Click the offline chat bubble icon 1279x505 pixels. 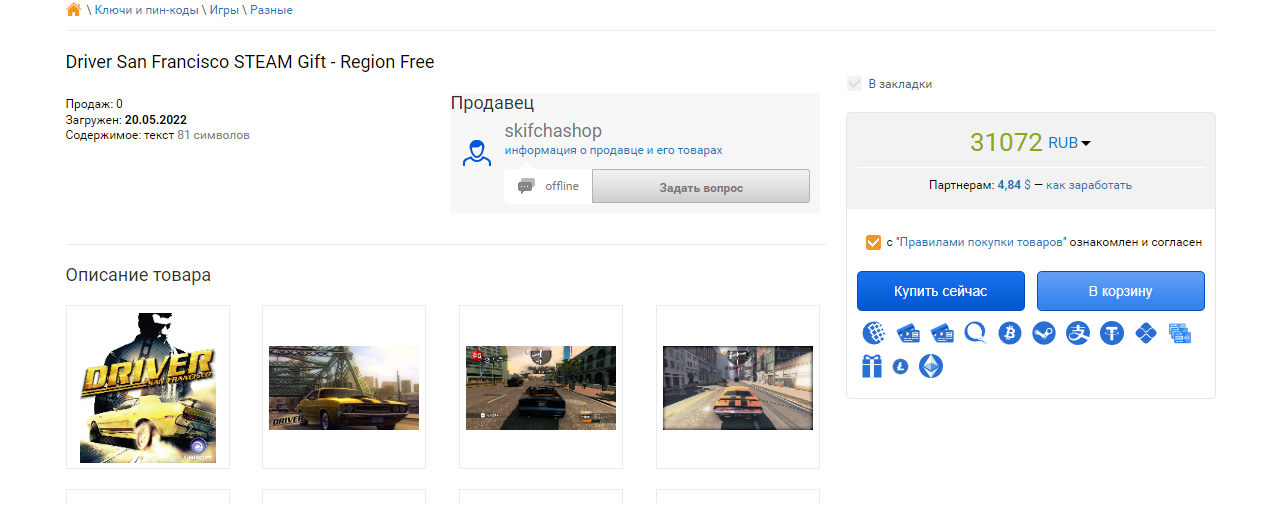(525, 186)
